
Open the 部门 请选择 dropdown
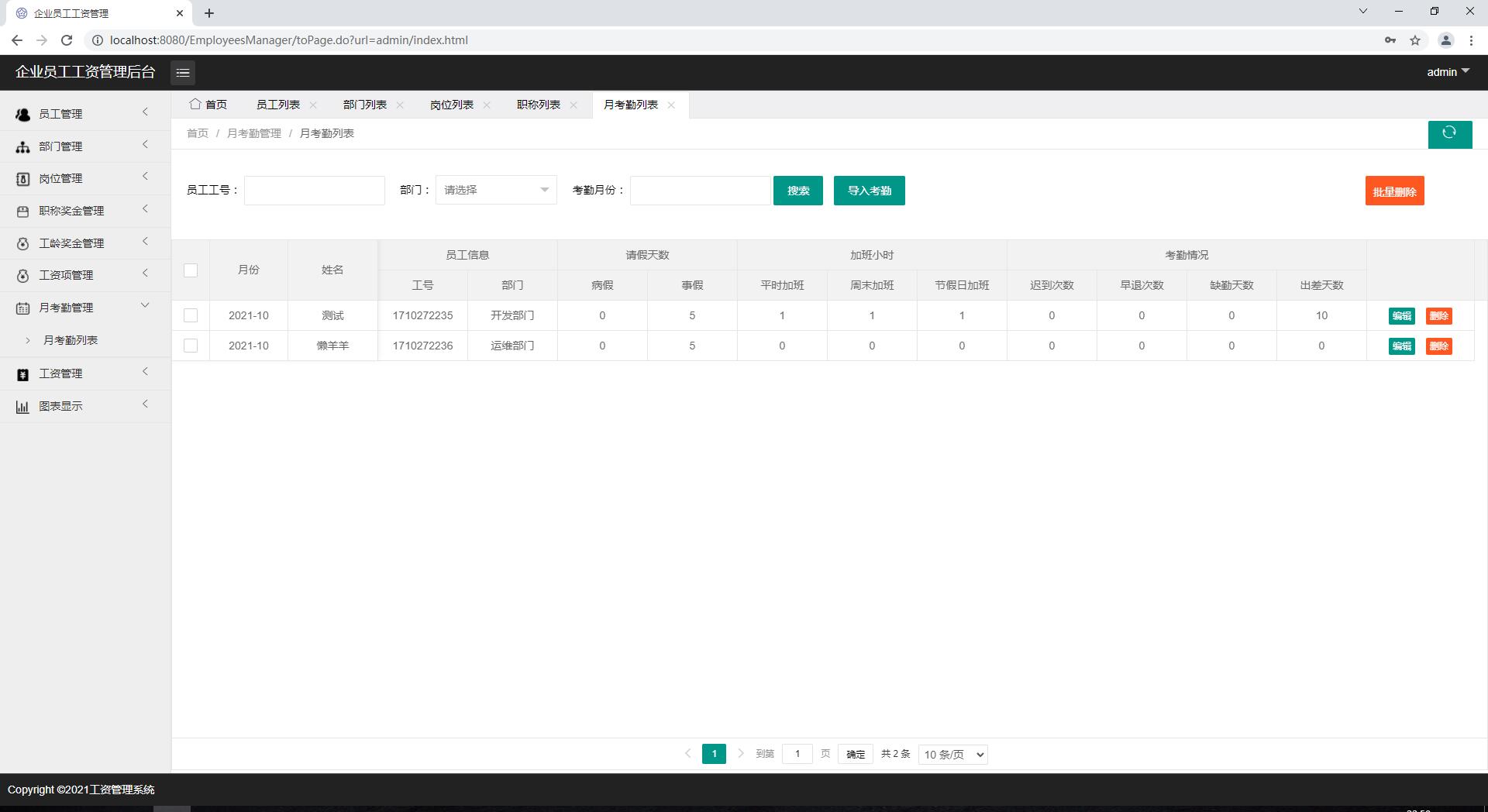click(x=496, y=191)
